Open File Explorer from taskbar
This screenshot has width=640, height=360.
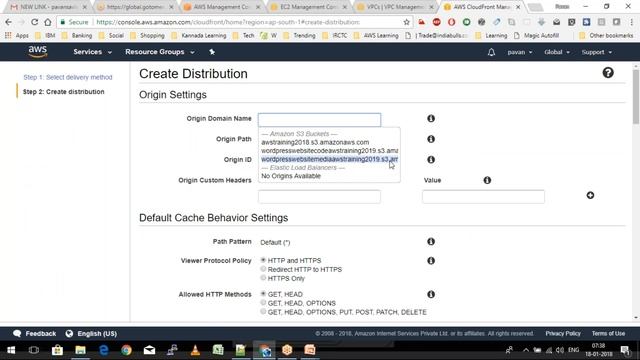coord(80,350)
